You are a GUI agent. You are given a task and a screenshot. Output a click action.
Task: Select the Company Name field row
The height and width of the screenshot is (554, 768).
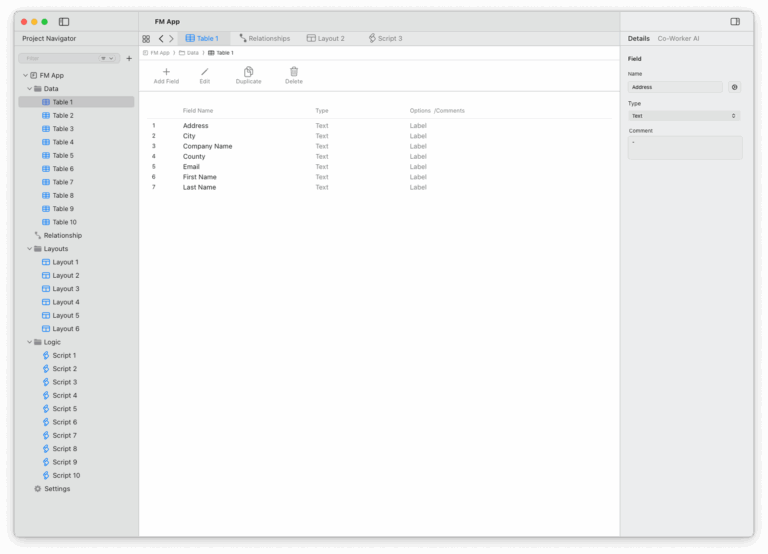pyautogui.click(x=207, y=146)
